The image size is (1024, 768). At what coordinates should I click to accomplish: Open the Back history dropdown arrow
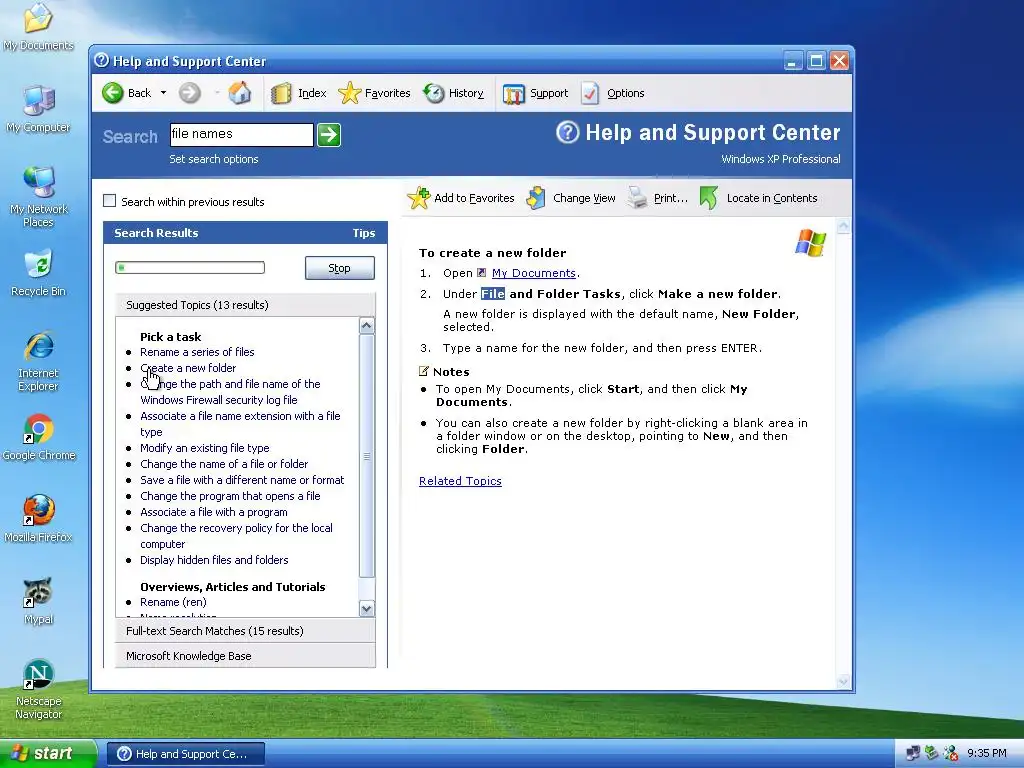click(163, 93)
